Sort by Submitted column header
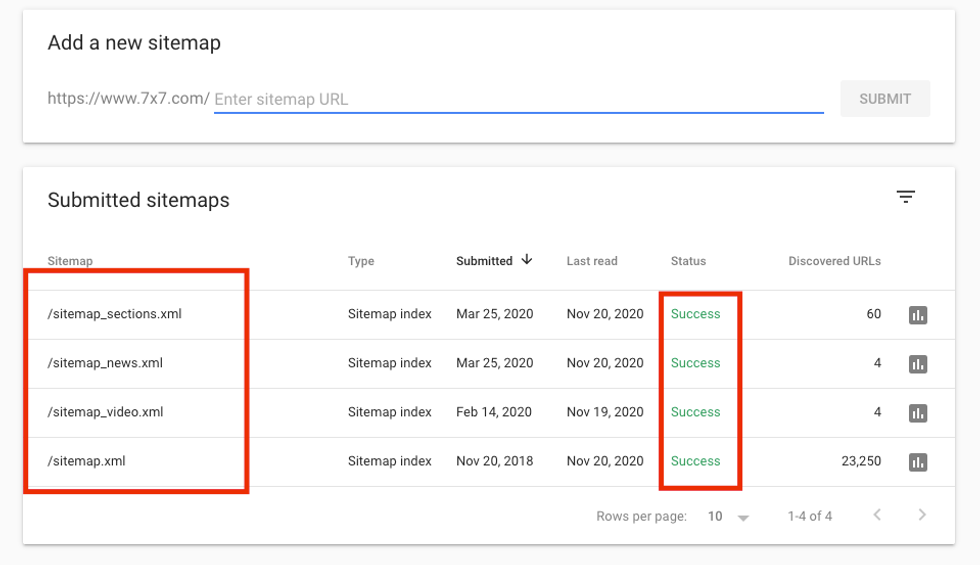The width and height of the screenshot is (980, 565). [484, 261]
